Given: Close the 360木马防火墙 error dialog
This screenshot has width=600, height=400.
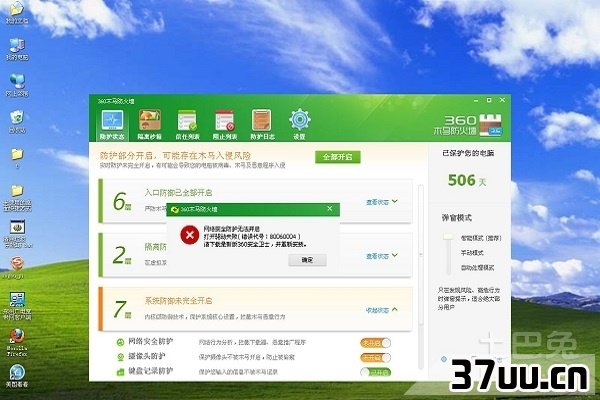Looking at the screenshot, I should click(330, 209).
